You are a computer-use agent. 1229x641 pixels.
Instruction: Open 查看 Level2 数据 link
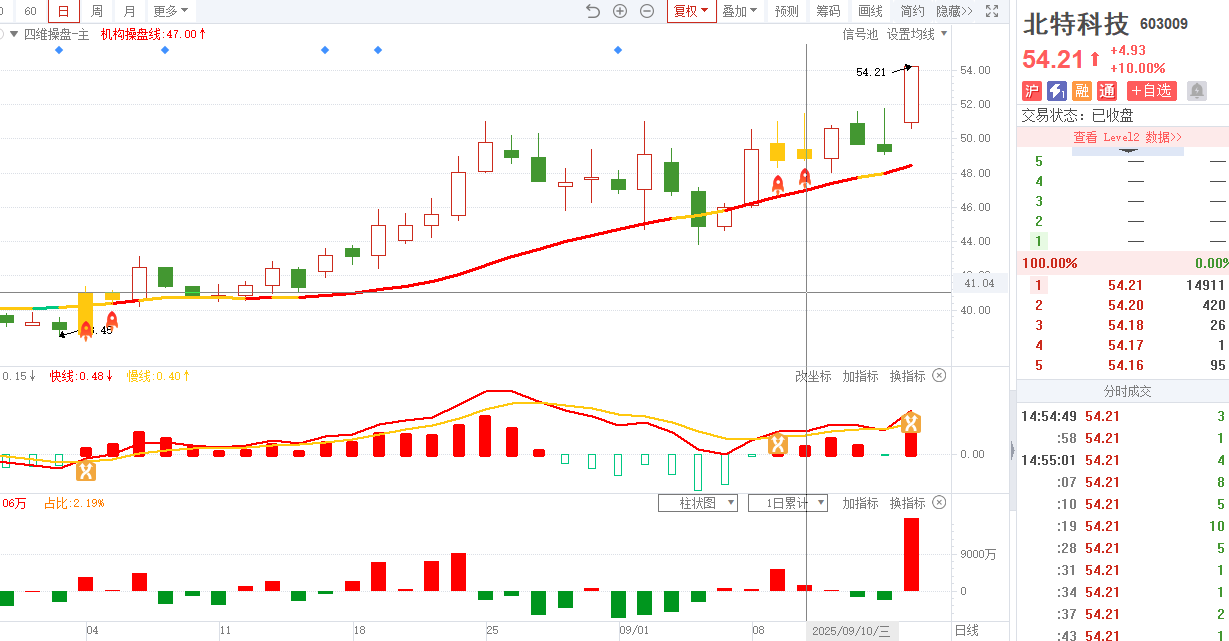pyautogui.click(x=1127, y=137)
